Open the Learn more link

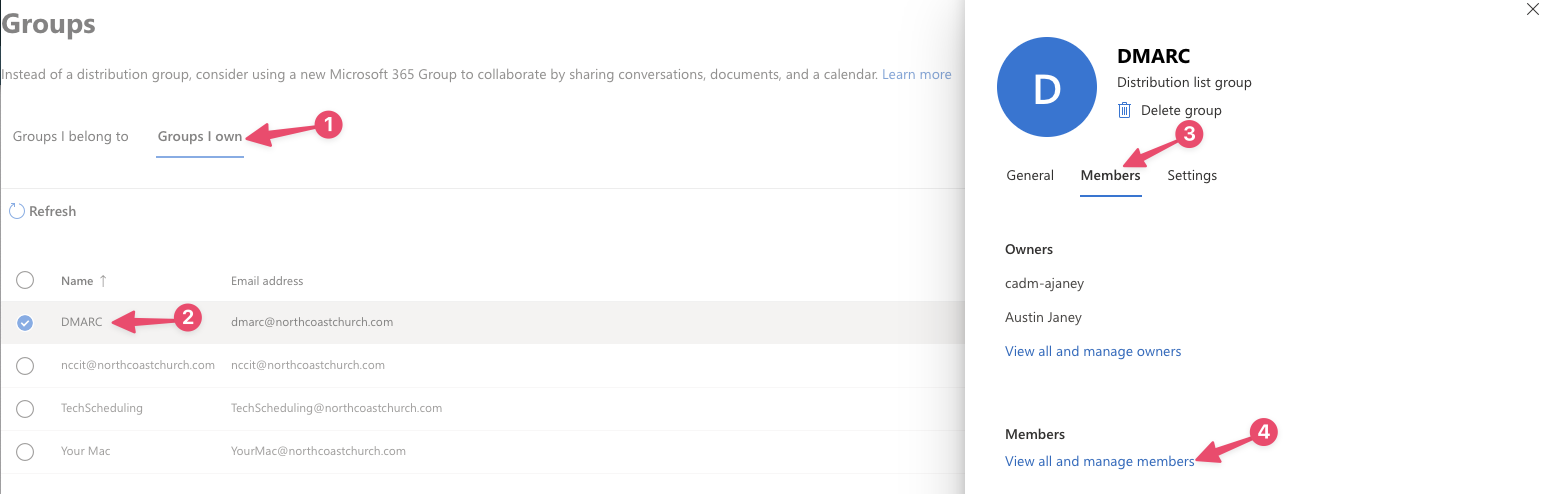(916, 74)
